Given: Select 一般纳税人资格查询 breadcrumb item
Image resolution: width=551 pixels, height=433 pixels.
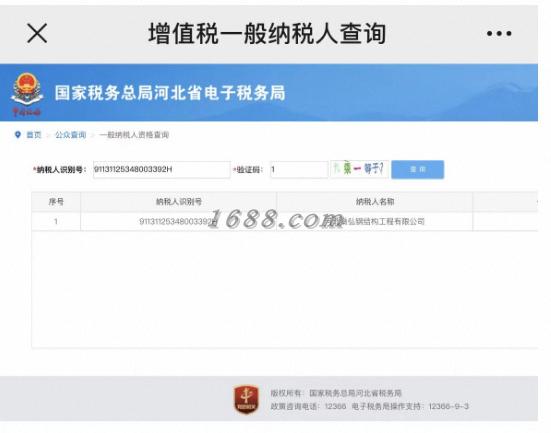Looking at the screenshot, I should click(134, 135).
